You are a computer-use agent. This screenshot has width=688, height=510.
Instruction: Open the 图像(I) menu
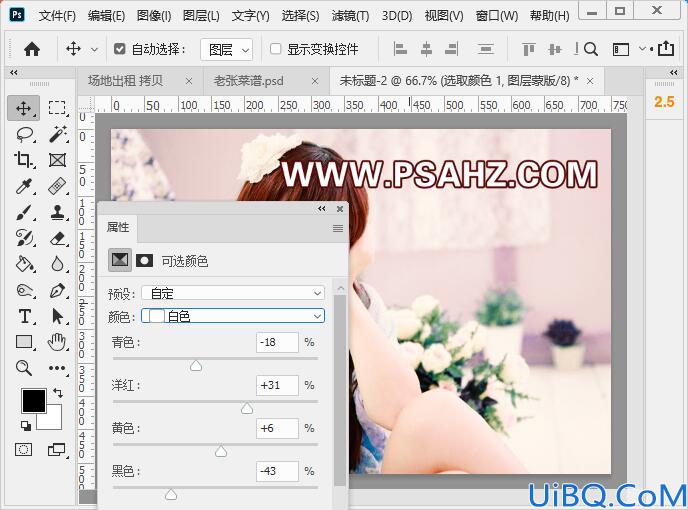click(x=154, y=16)
